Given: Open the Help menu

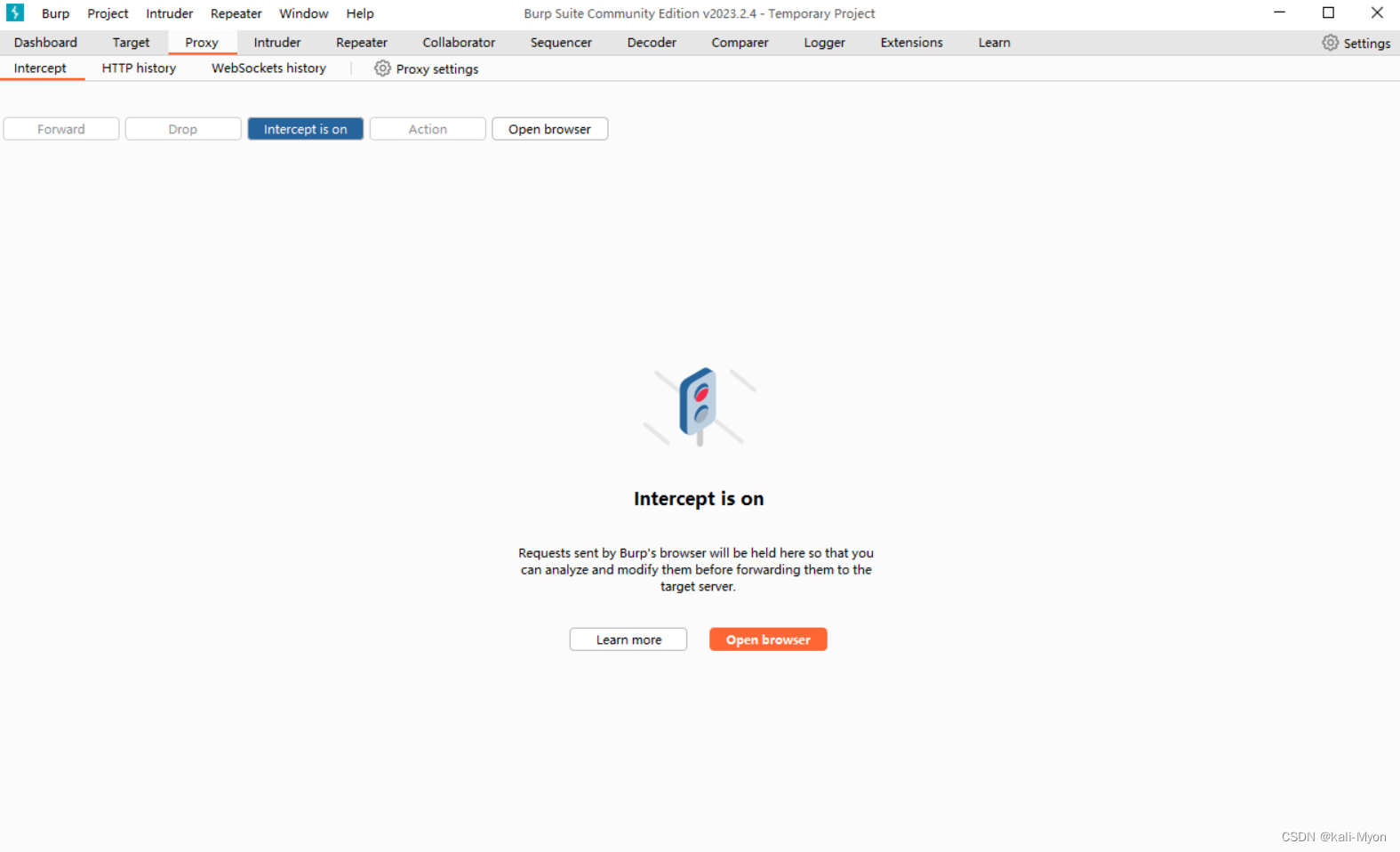Looking at the screenshot, I should pyautogui.click(x=360, y=13).
